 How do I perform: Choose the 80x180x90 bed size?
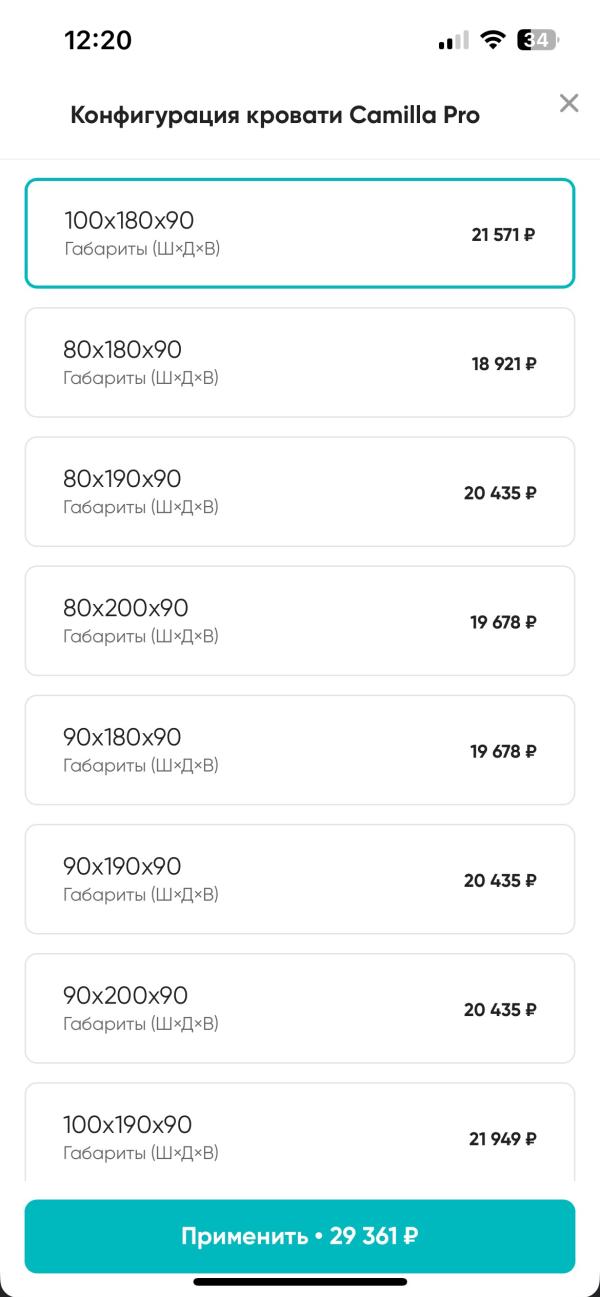[300, 362]
